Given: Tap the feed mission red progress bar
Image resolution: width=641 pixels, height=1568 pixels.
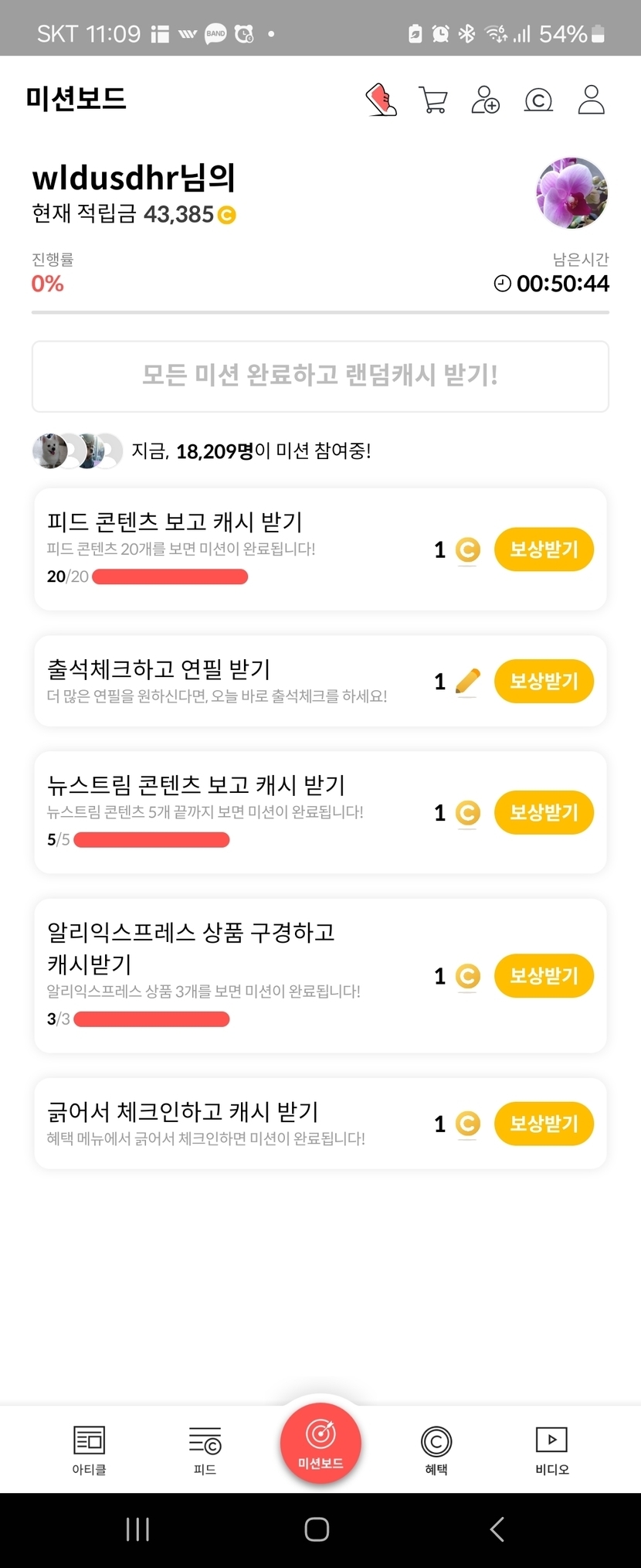Looking at the screenshot, I should 170,577.
